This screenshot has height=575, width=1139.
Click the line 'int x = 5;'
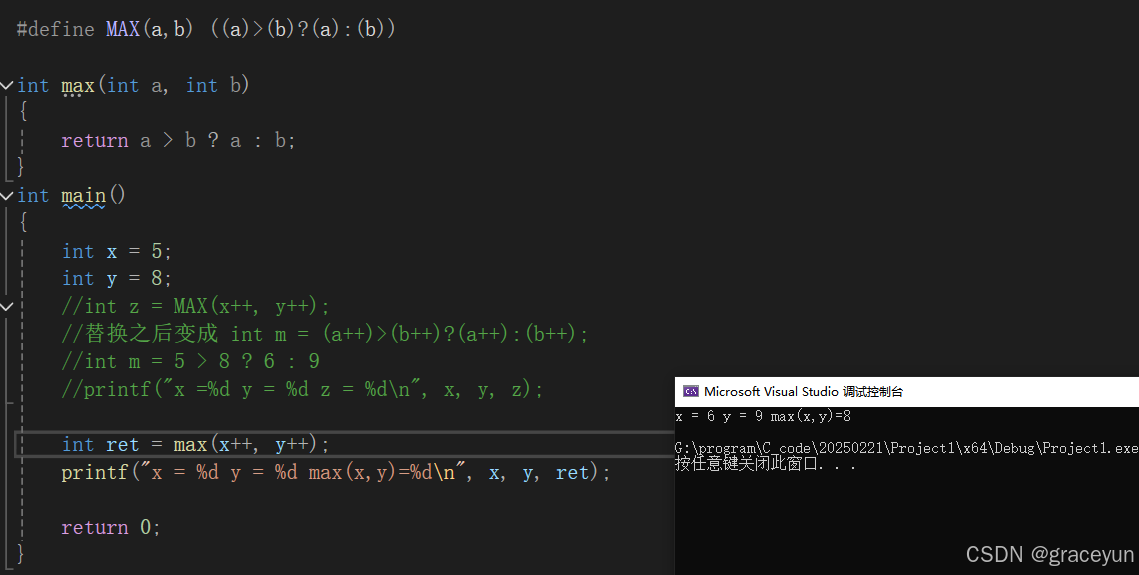click(x=117, y=251)
